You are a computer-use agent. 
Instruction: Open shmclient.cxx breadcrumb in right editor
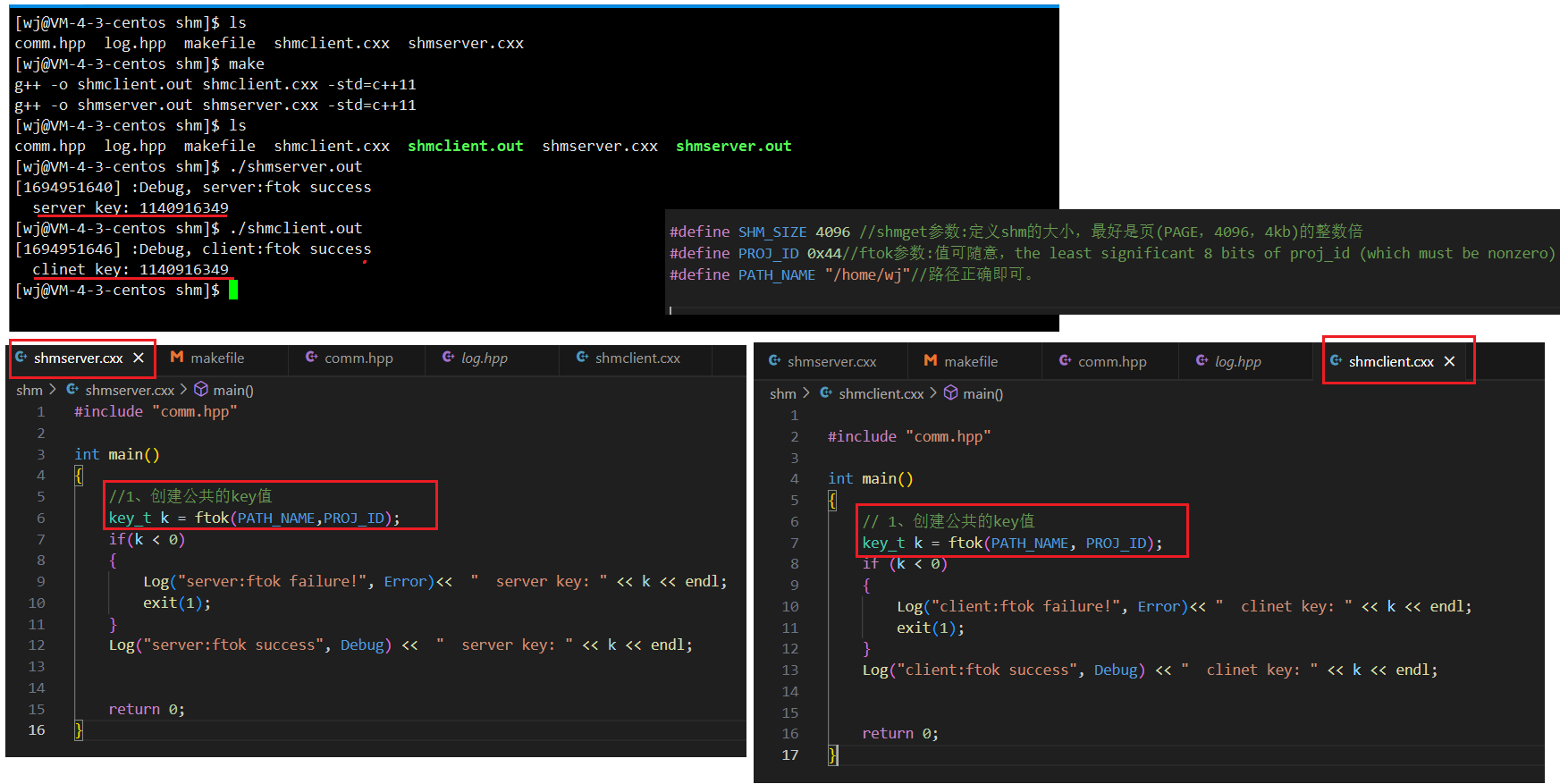click(x=881, y=393)
